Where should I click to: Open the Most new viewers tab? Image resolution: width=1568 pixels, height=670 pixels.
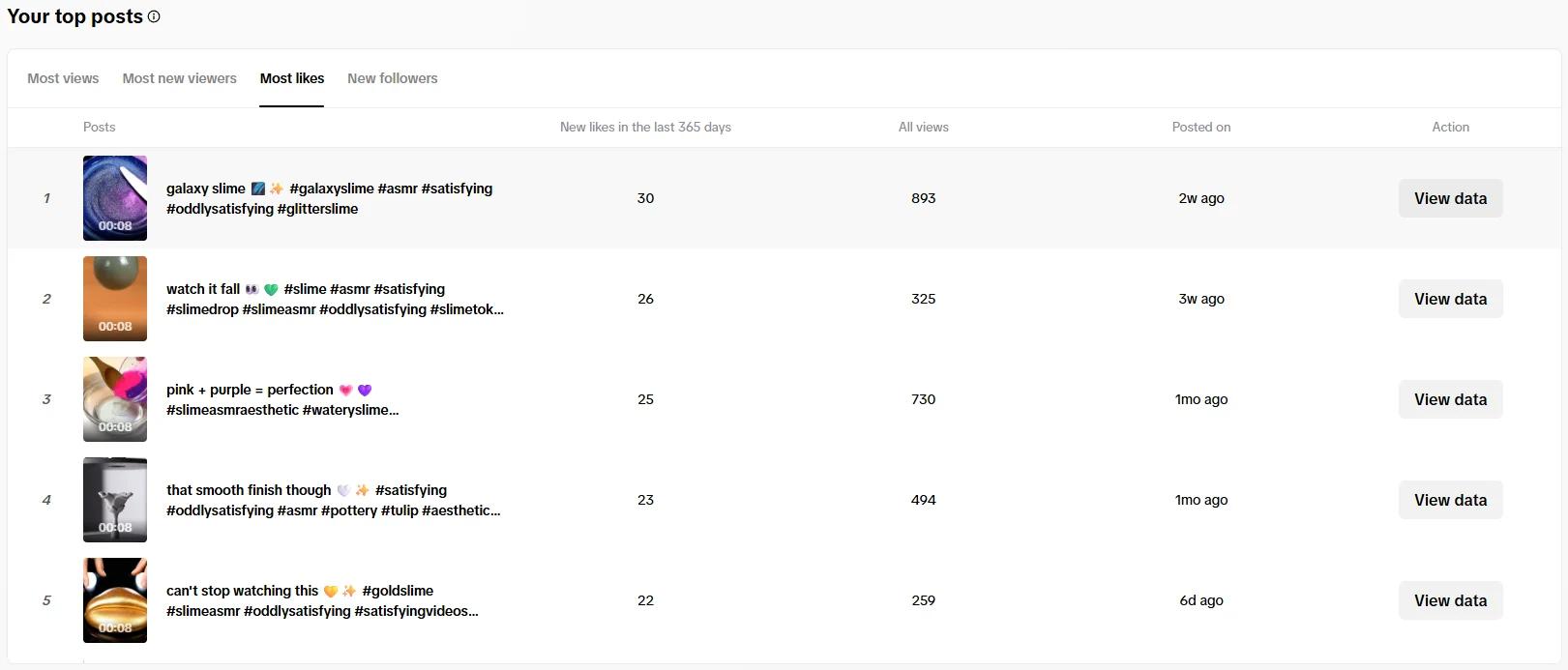point(179,78)
